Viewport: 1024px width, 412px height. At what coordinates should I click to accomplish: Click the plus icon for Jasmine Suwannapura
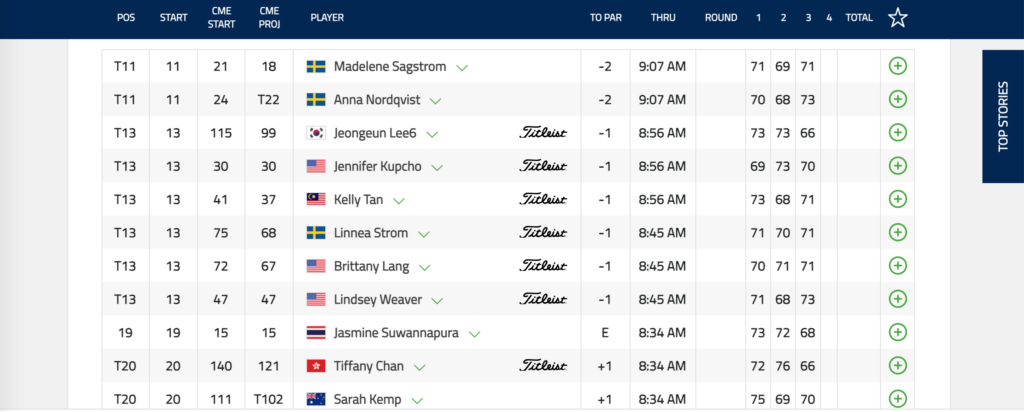(897, 332)
